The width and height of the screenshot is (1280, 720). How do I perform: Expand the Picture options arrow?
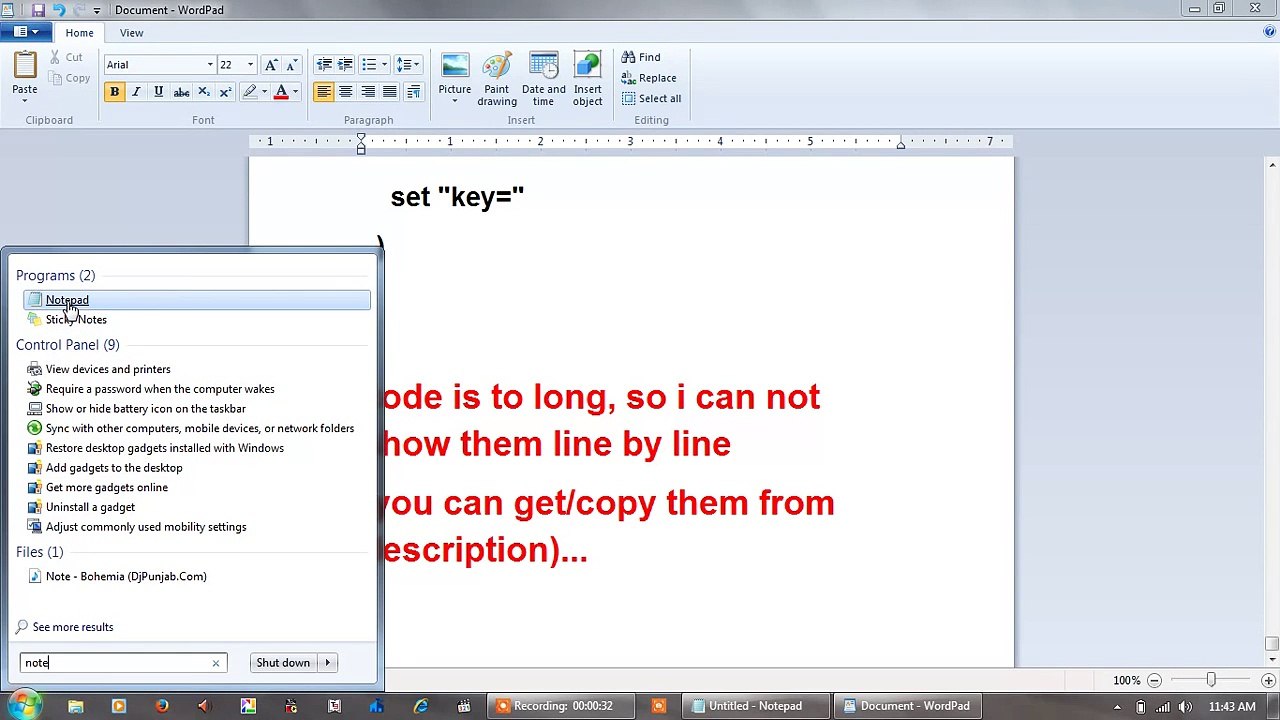coord(454,102)
